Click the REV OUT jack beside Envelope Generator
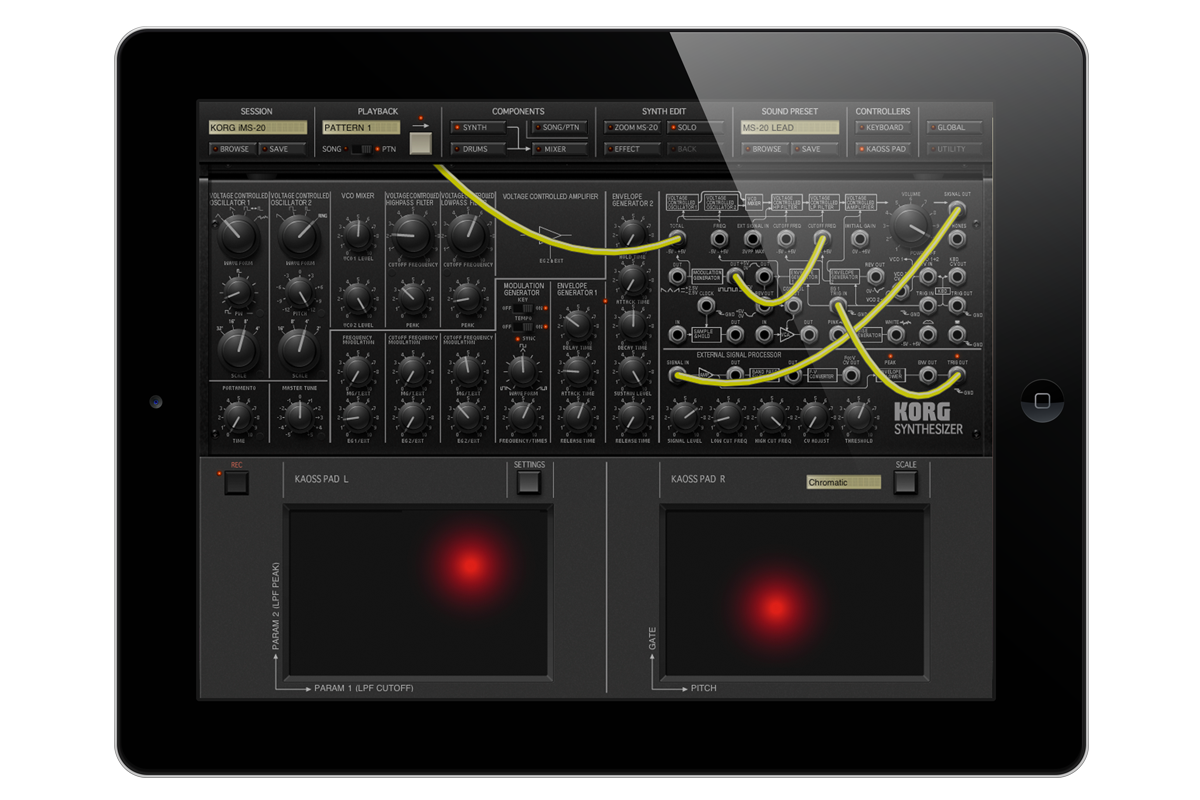 (x=875, y=276)
